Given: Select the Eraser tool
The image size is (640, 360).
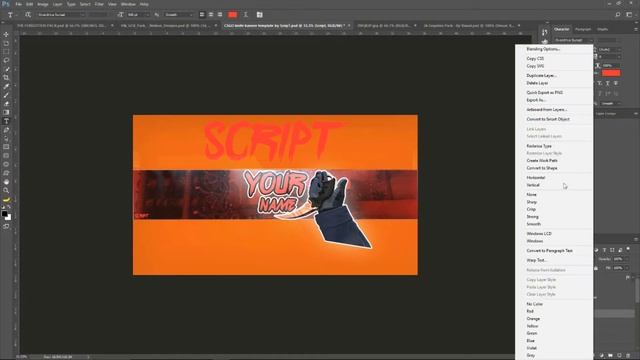Looking at the screenshot, I should point(6,104).
